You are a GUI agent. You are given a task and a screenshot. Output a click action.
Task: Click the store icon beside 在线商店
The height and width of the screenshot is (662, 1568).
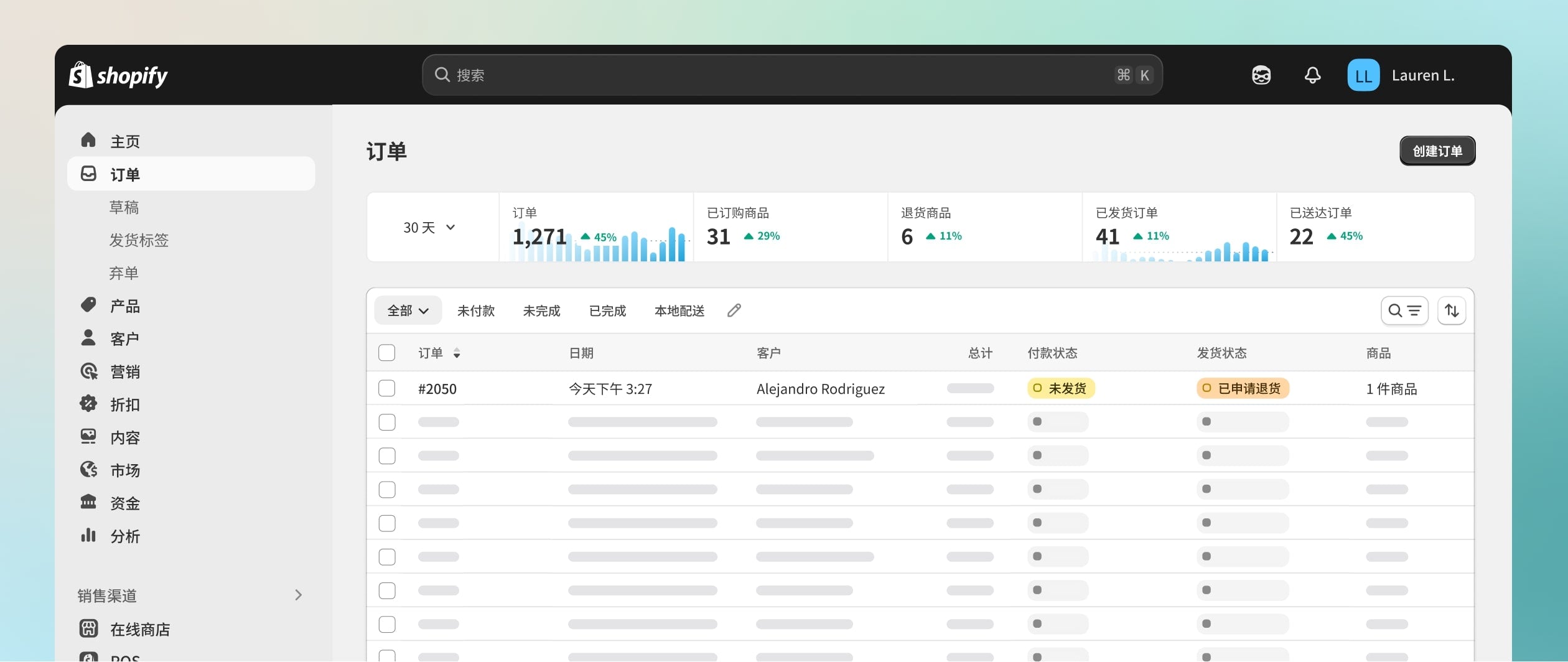[88, 628]
